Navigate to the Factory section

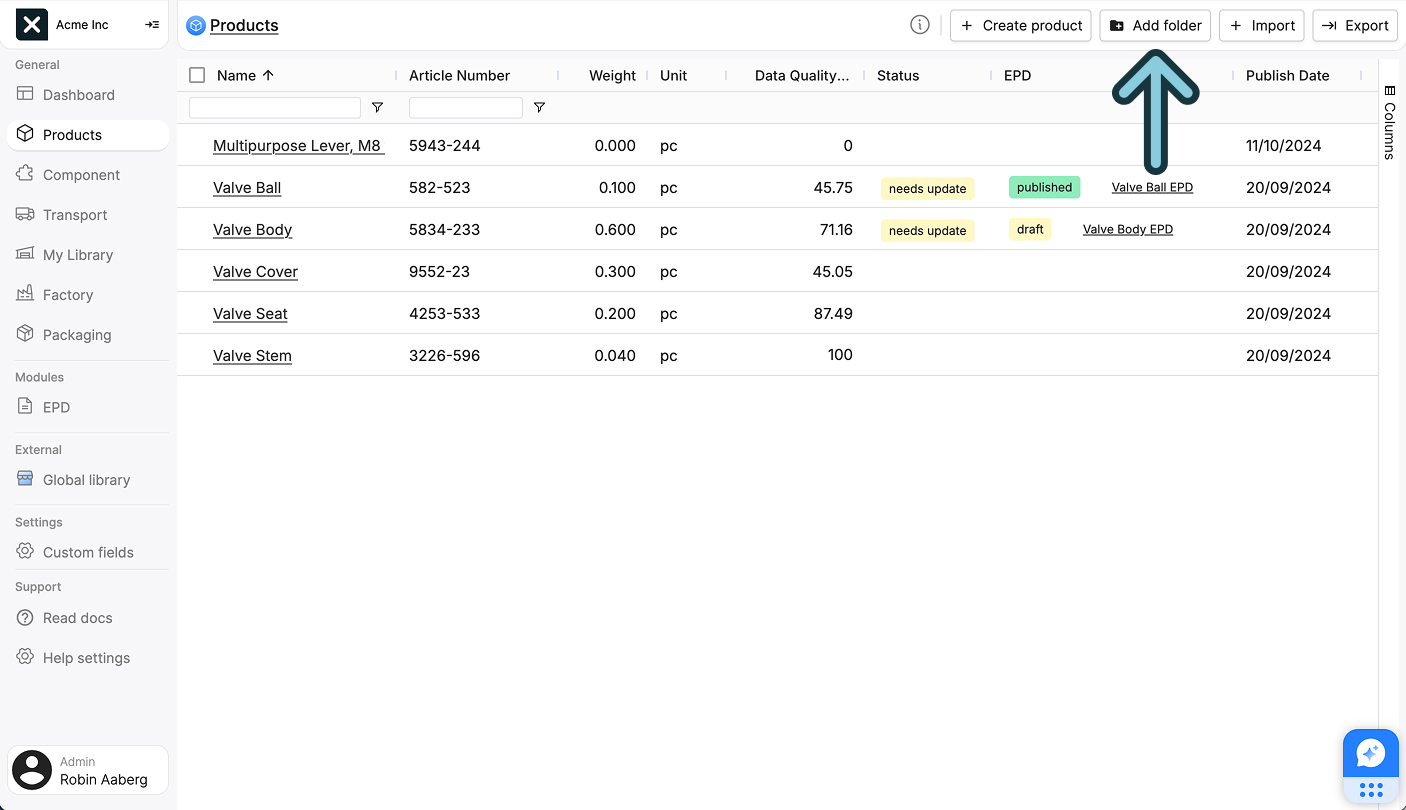68,294
